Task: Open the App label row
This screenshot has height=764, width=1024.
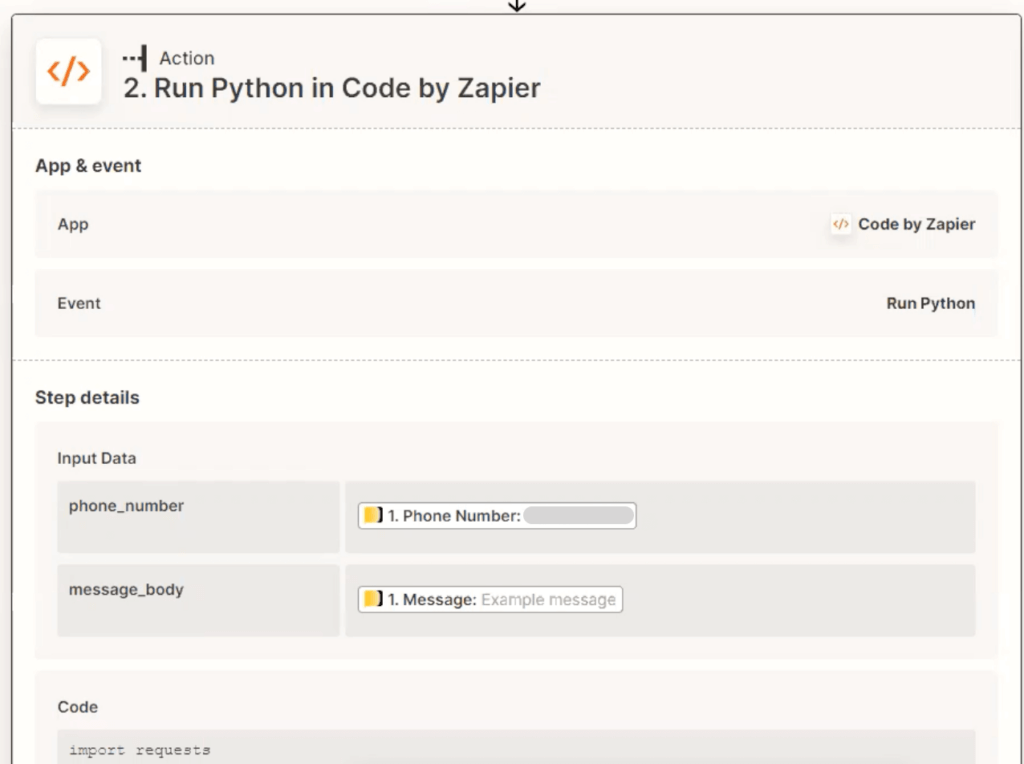Action: pyautogui.click(x=73, y=225)
